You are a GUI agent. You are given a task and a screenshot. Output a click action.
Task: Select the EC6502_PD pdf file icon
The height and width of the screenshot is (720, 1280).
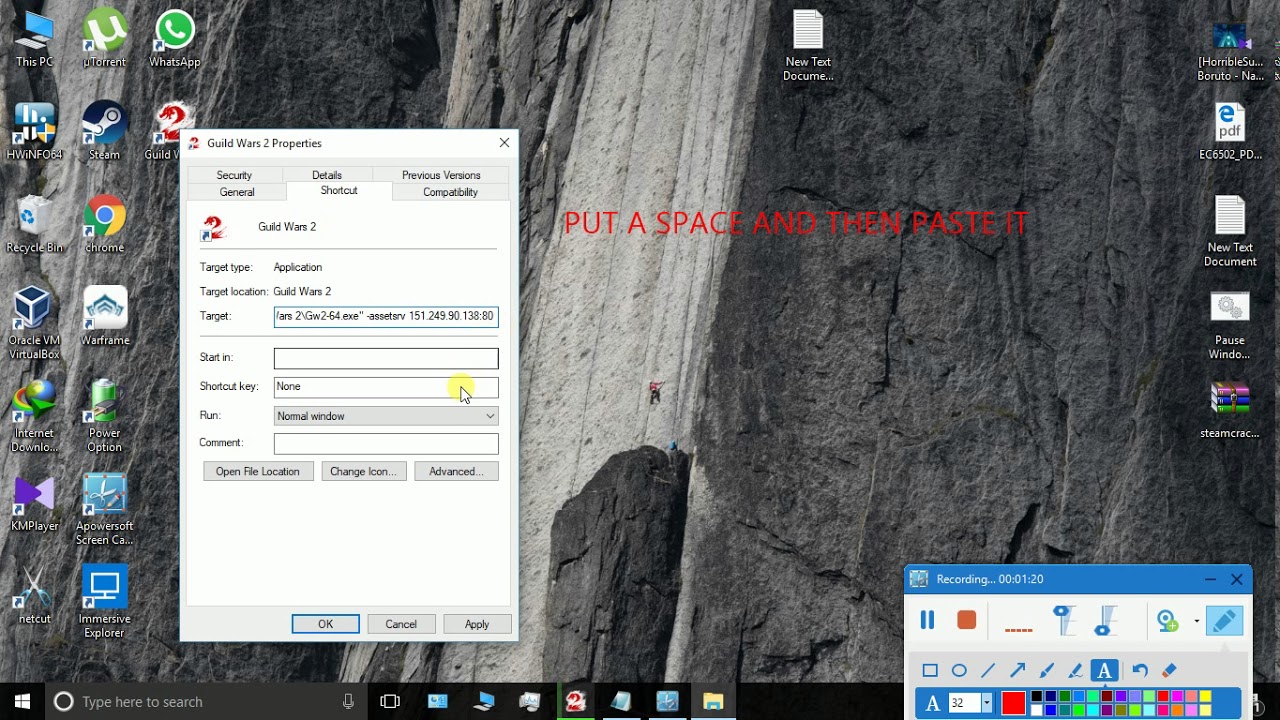click(1230, 132)
